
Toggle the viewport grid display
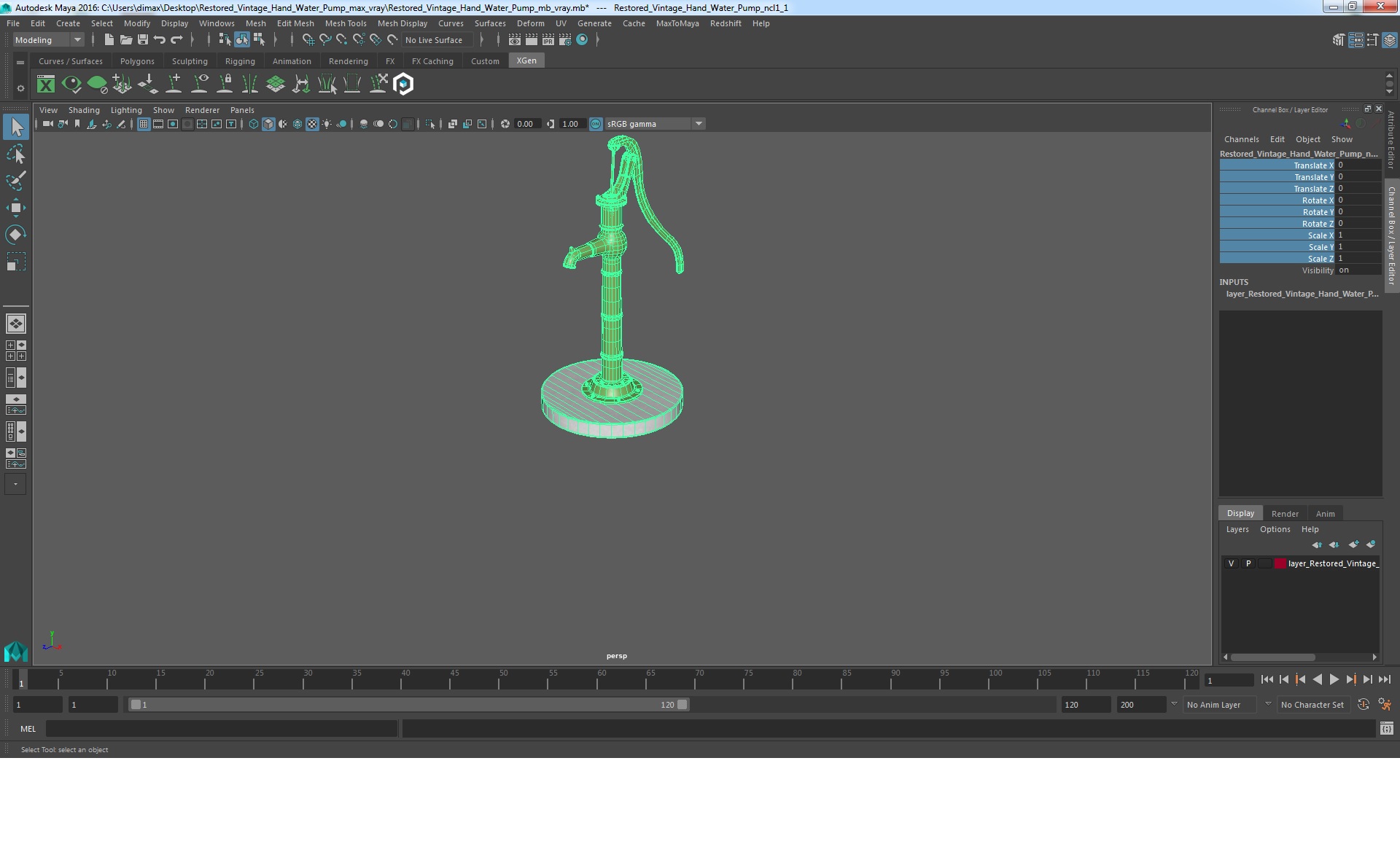[144, 124]
